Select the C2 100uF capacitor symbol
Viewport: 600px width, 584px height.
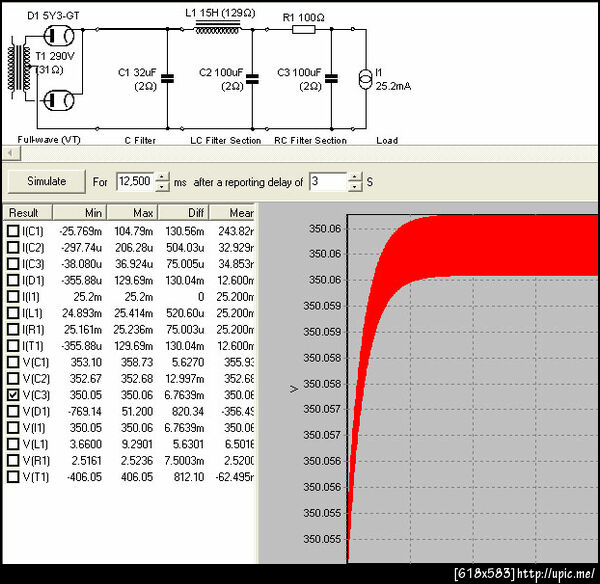[252, 78]
